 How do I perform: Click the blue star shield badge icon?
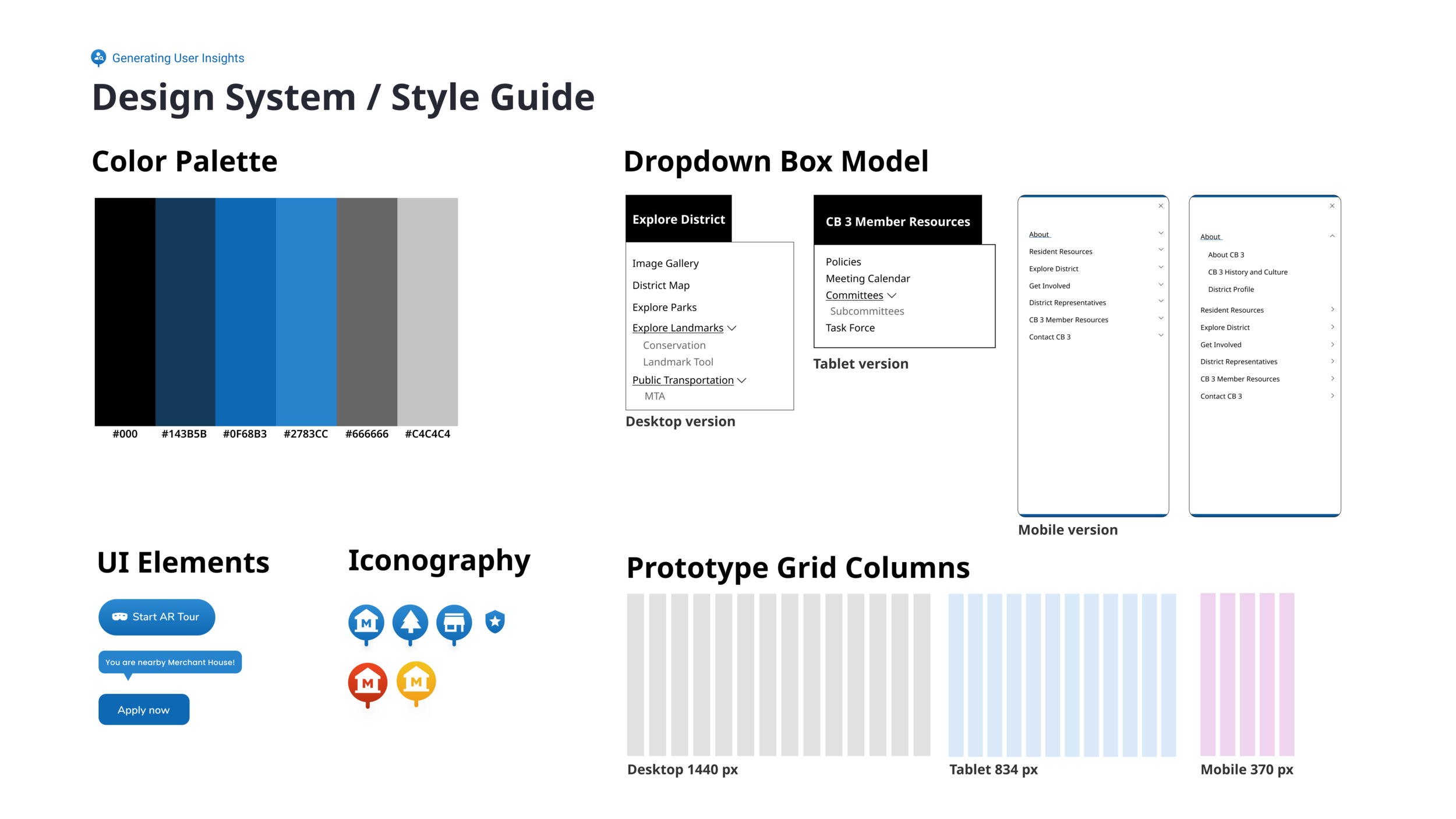point(495,622)
